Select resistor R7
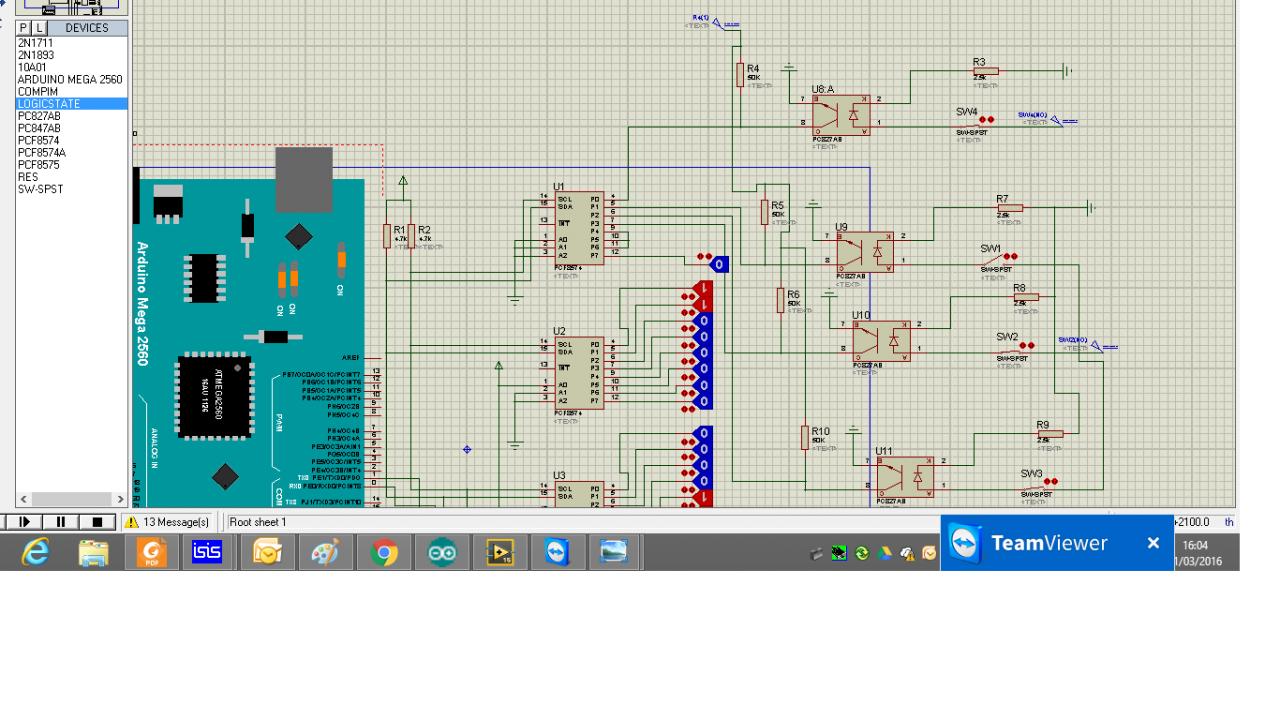Viewport: 1280px width, 720px height. 1008,208
